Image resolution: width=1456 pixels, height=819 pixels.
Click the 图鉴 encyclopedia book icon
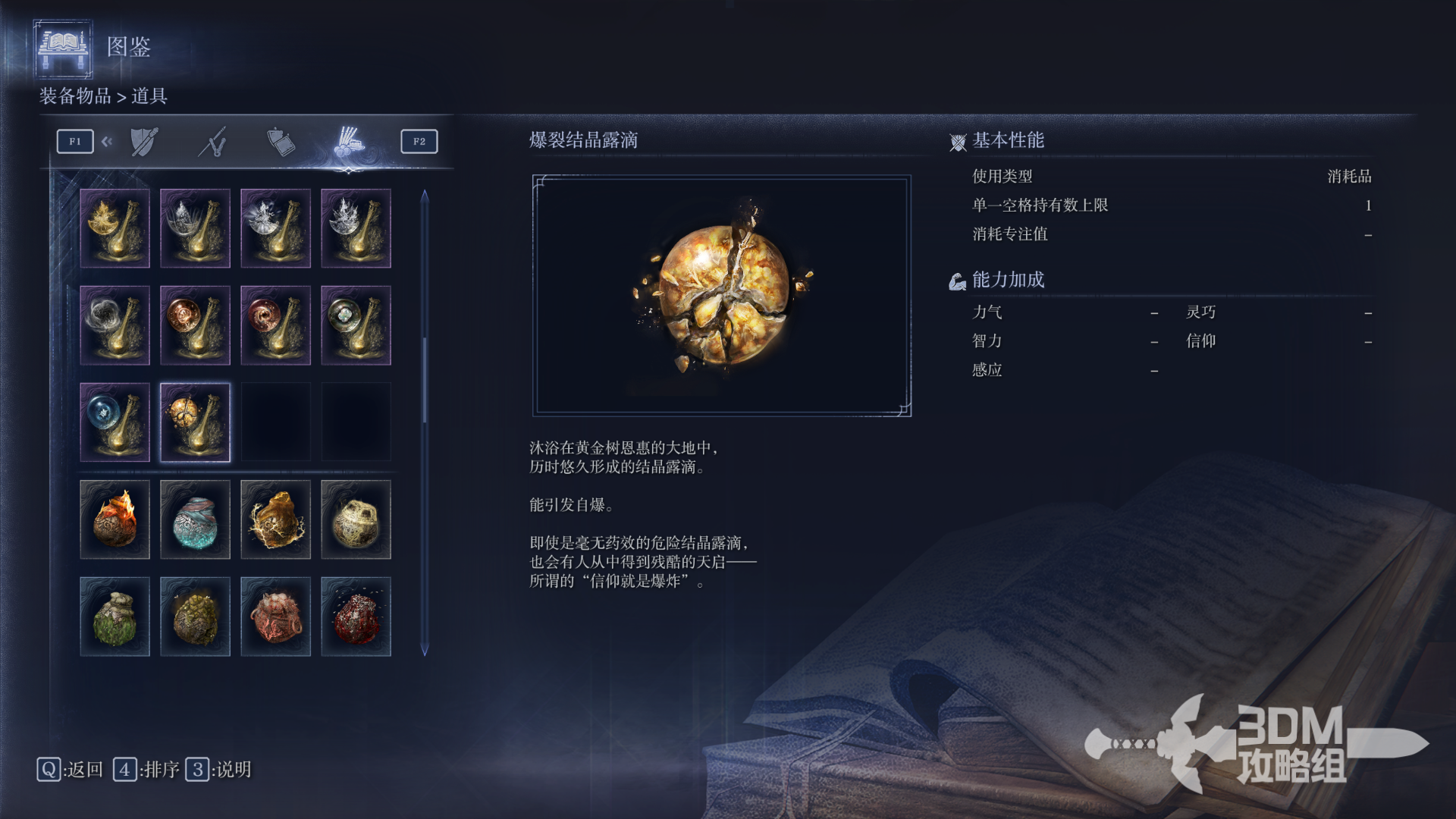click(x=63, y=49)
